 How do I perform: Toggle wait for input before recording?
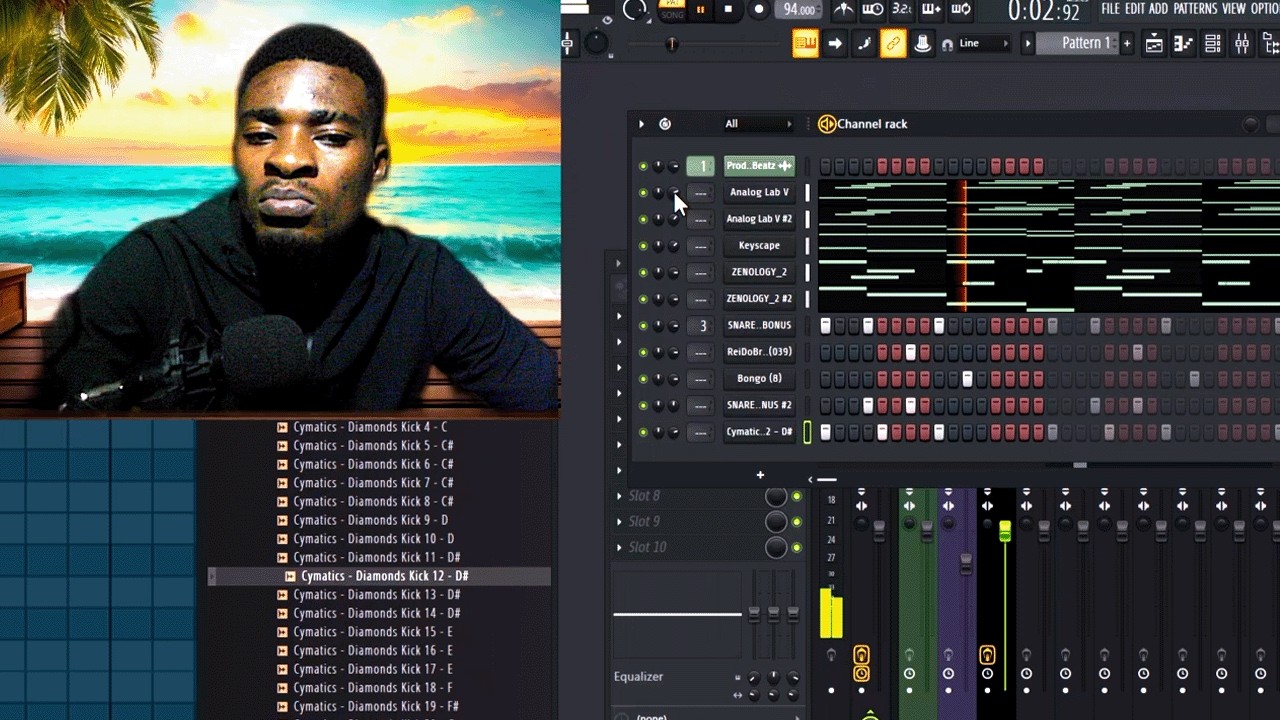[x=873, y=10]
